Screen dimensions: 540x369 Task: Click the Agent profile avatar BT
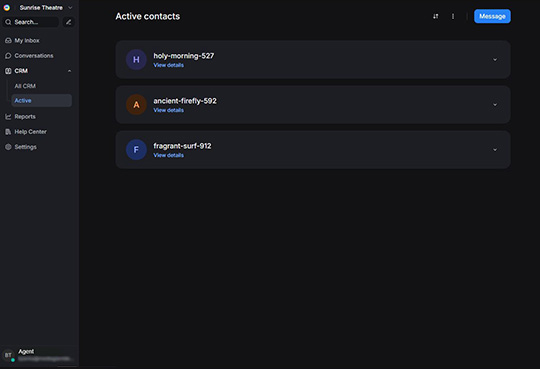8,355
